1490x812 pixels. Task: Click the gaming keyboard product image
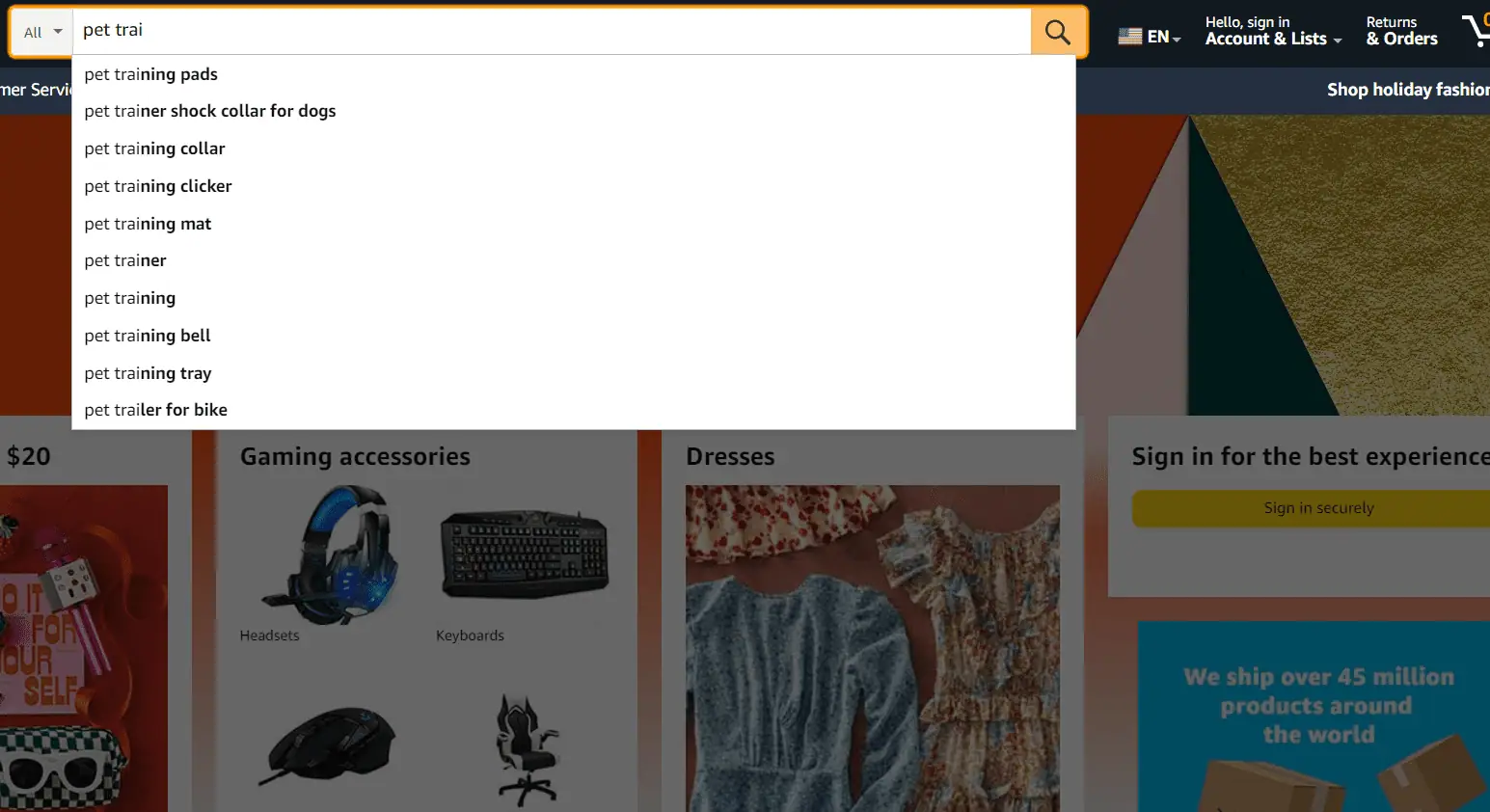pyautogui.click(x=525, y=555)
